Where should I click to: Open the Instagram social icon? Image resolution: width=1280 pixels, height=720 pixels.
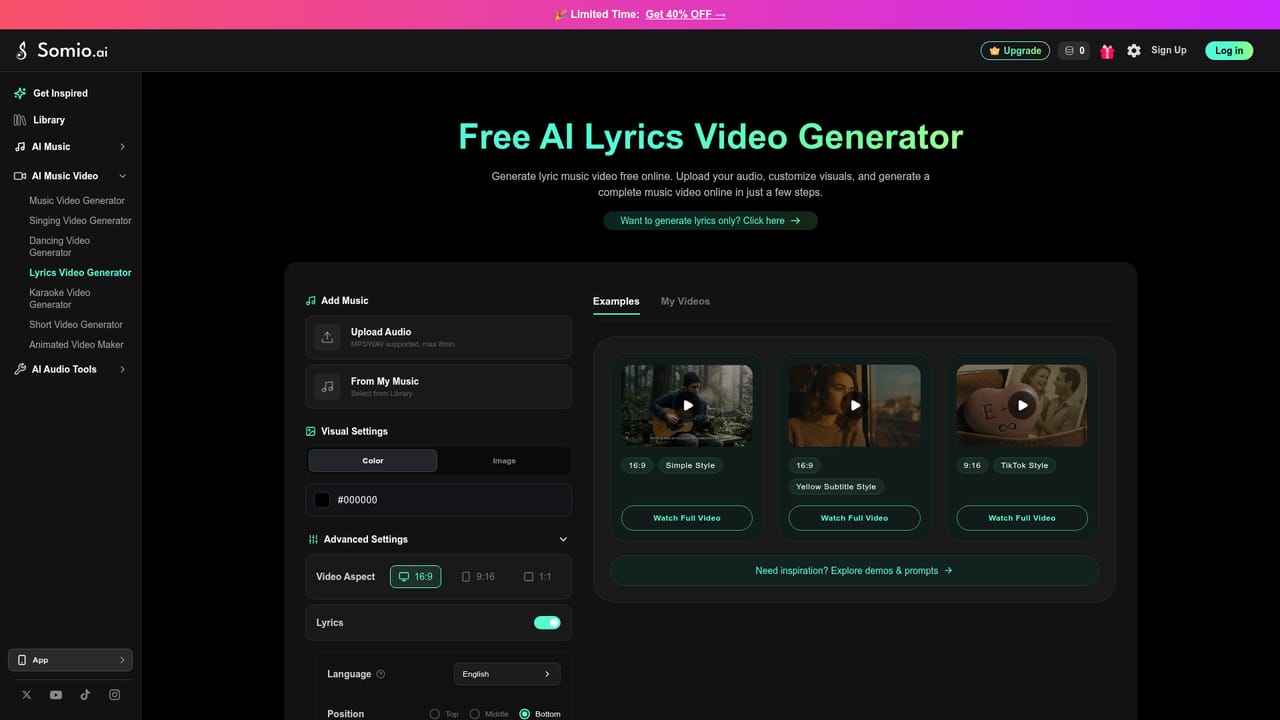click(x=114, y=695)
